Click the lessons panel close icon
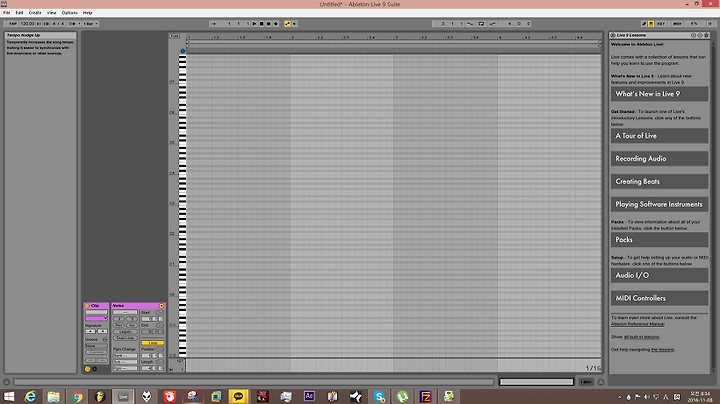 click(613, 35)
